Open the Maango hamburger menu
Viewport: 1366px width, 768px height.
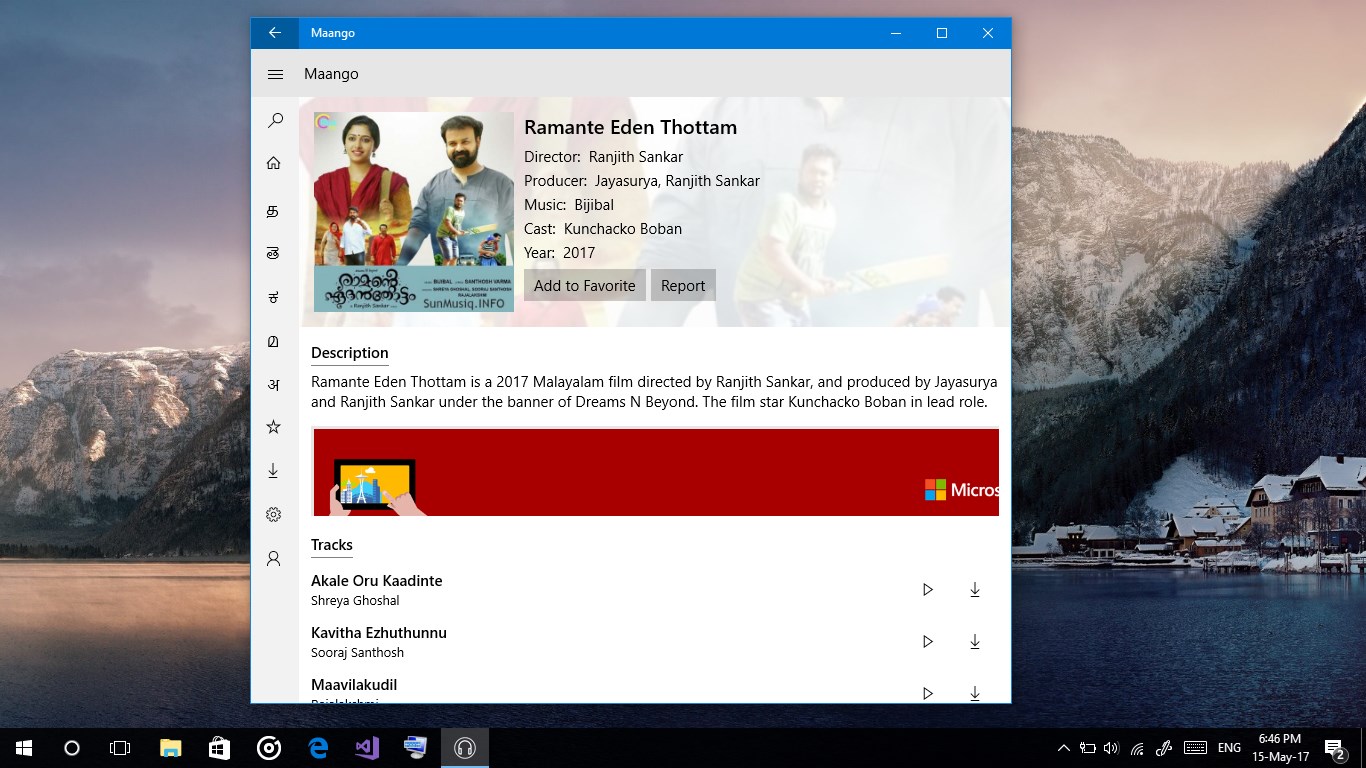[x=275, y=74]
